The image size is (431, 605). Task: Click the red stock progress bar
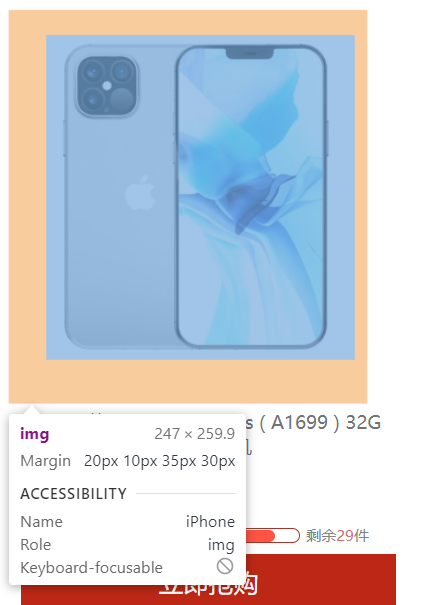pyautogui.click(x=272, y=536)
